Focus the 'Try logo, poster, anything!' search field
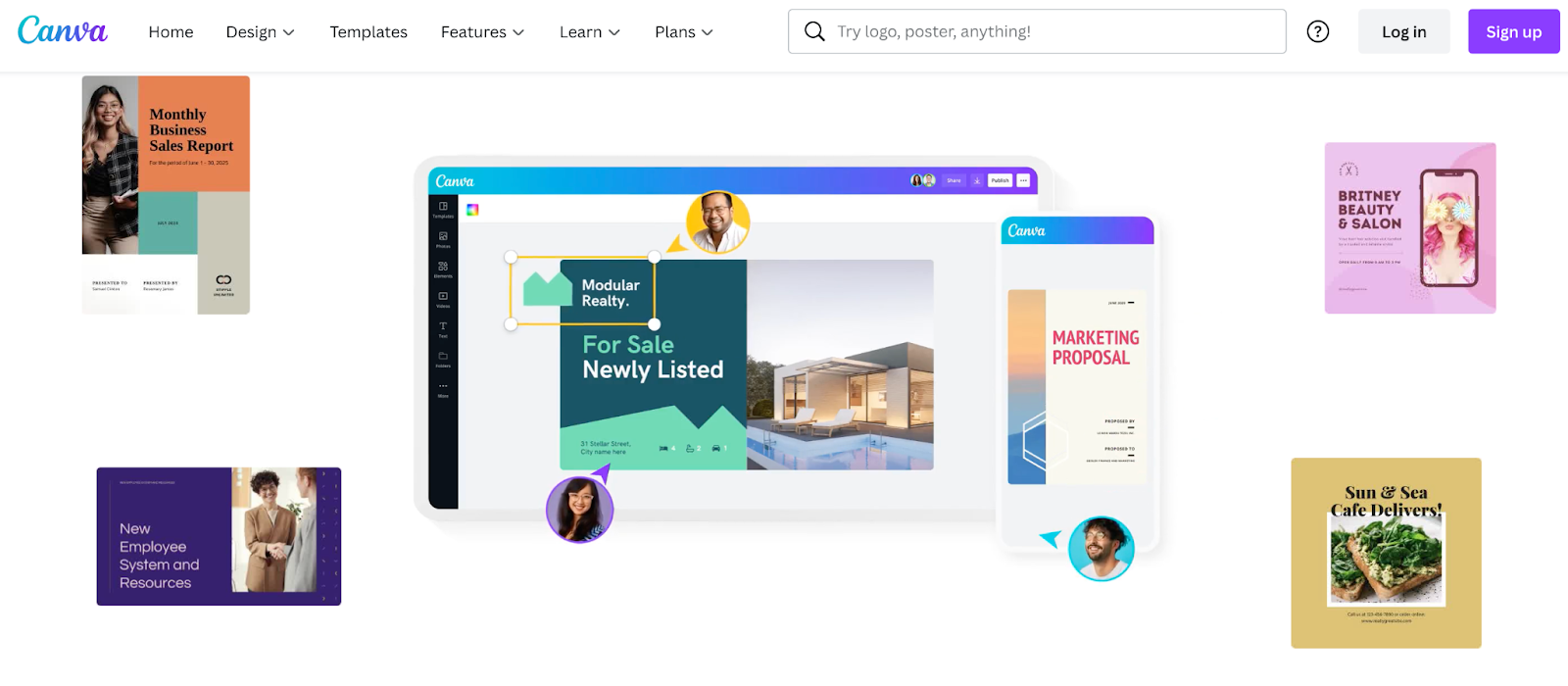This screenshot has width=1568, height=686. [x=1037, y=31]
